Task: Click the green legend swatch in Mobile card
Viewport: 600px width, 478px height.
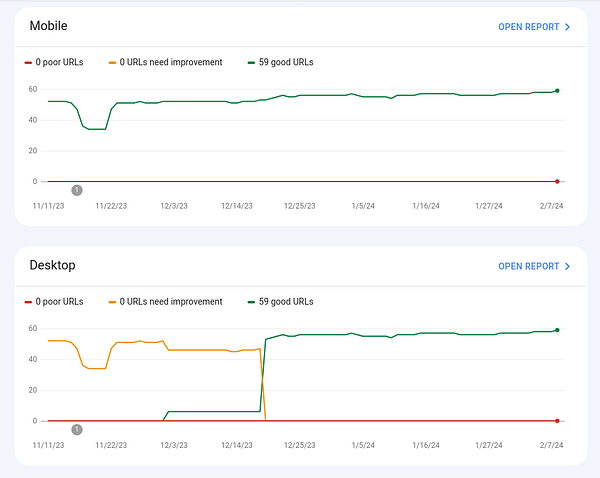Action: (x=251, y=62)
